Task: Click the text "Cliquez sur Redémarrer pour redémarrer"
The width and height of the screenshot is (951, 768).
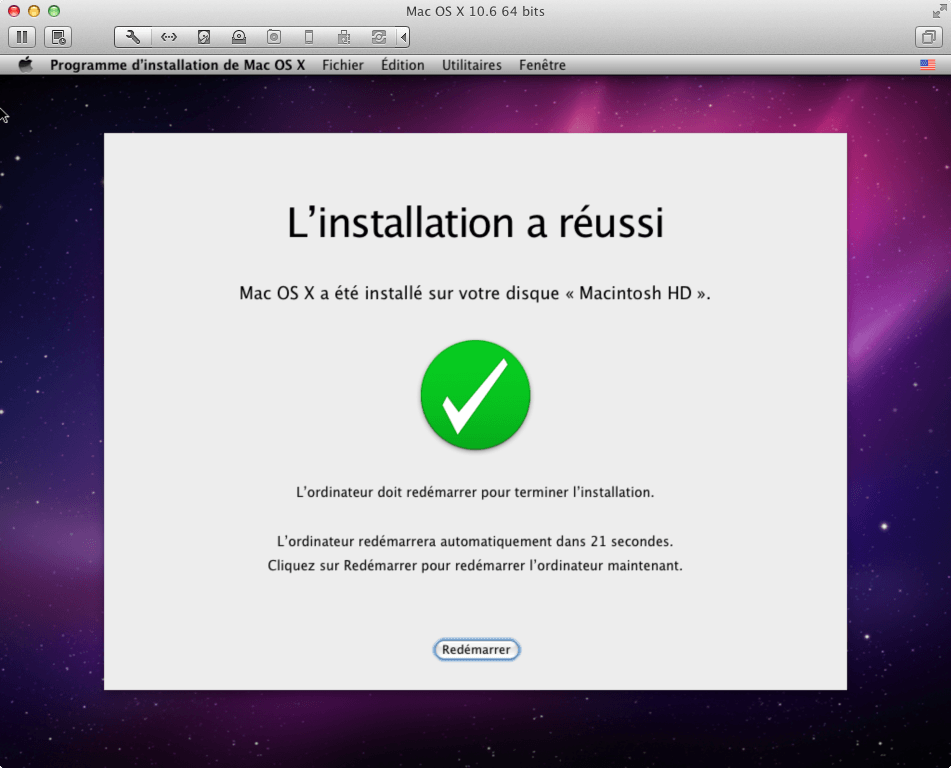Action: (397, 565)
